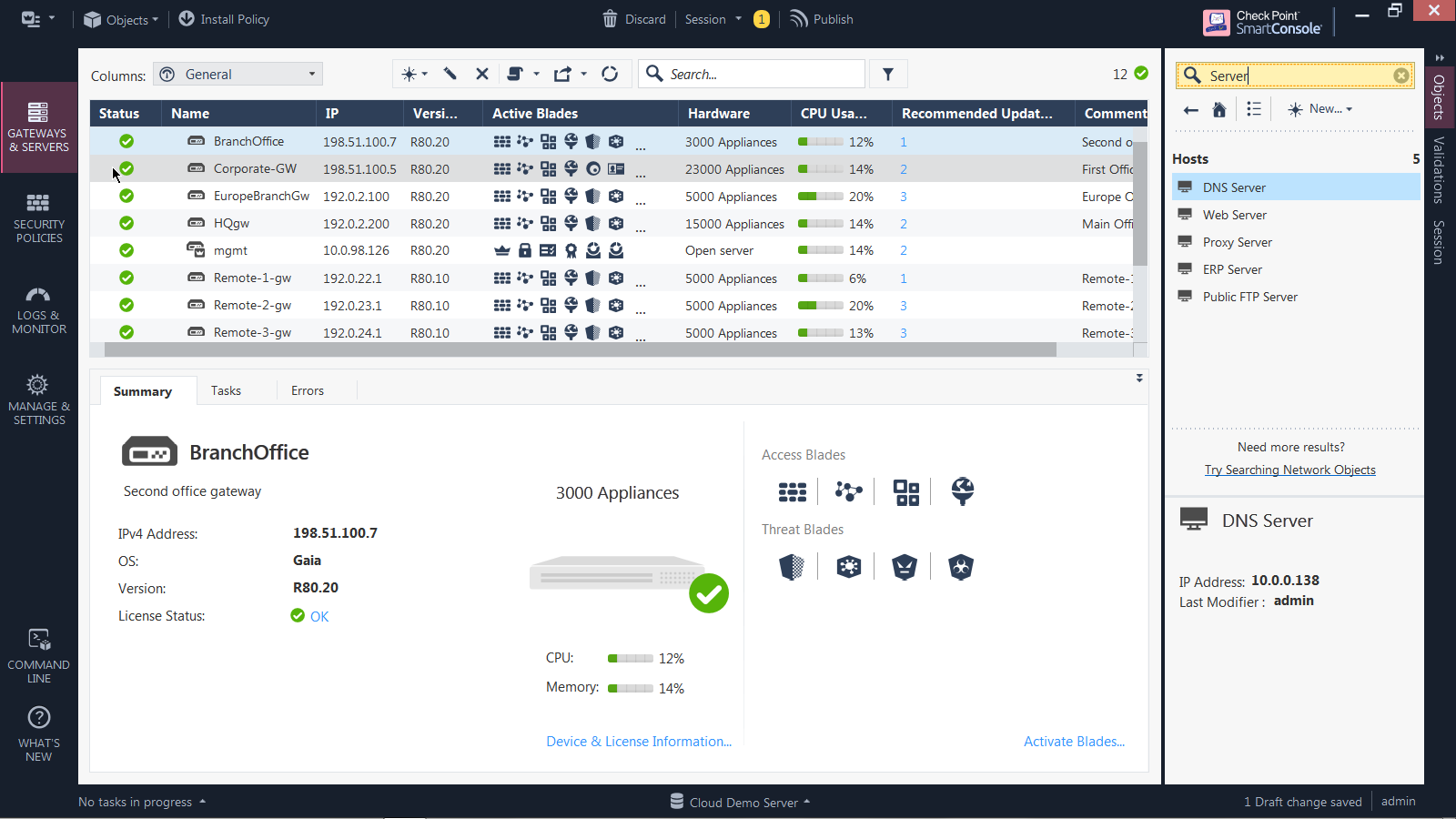Expand the Objects menu
This screenshot has height=819, width=1456.
(121, 19)
